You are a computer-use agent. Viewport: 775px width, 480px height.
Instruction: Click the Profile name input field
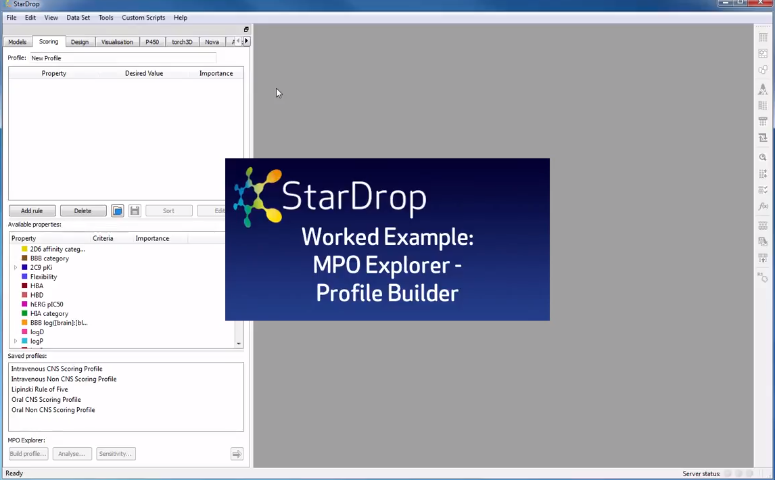coord(124,58)
